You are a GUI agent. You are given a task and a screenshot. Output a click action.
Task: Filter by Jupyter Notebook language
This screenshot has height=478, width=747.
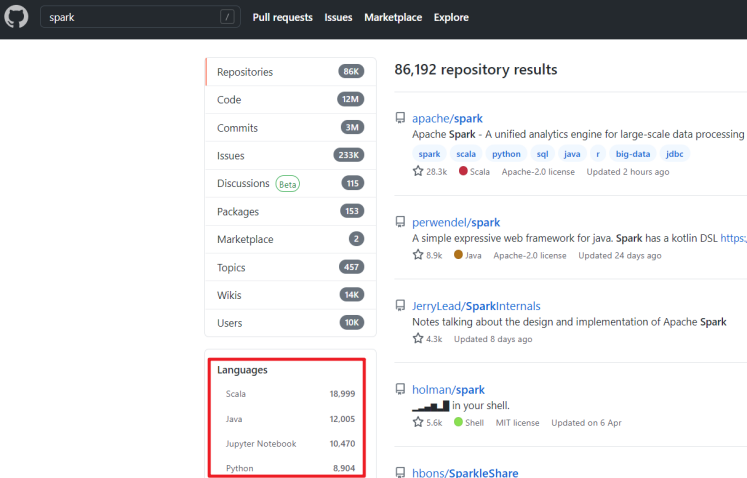pos(290,444)
